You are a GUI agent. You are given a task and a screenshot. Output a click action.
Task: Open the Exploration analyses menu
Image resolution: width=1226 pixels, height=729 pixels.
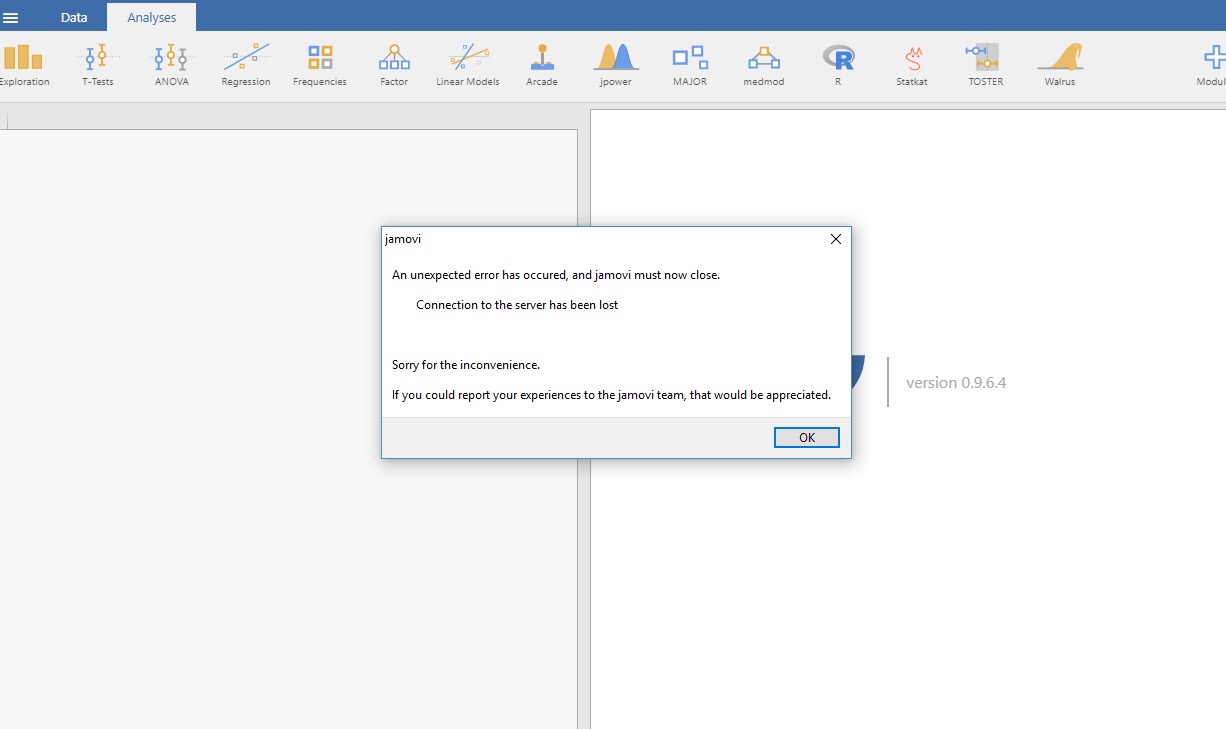pos(24,65)
